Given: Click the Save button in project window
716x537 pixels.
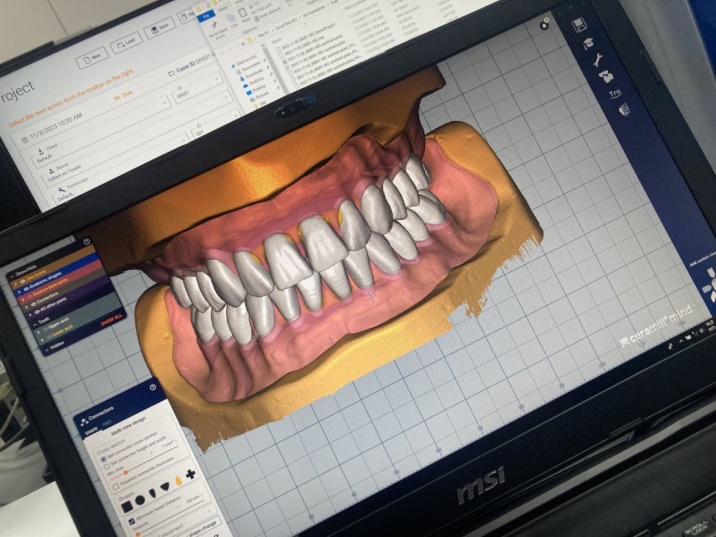Looking at the screenshot, I should click(159, 28).
